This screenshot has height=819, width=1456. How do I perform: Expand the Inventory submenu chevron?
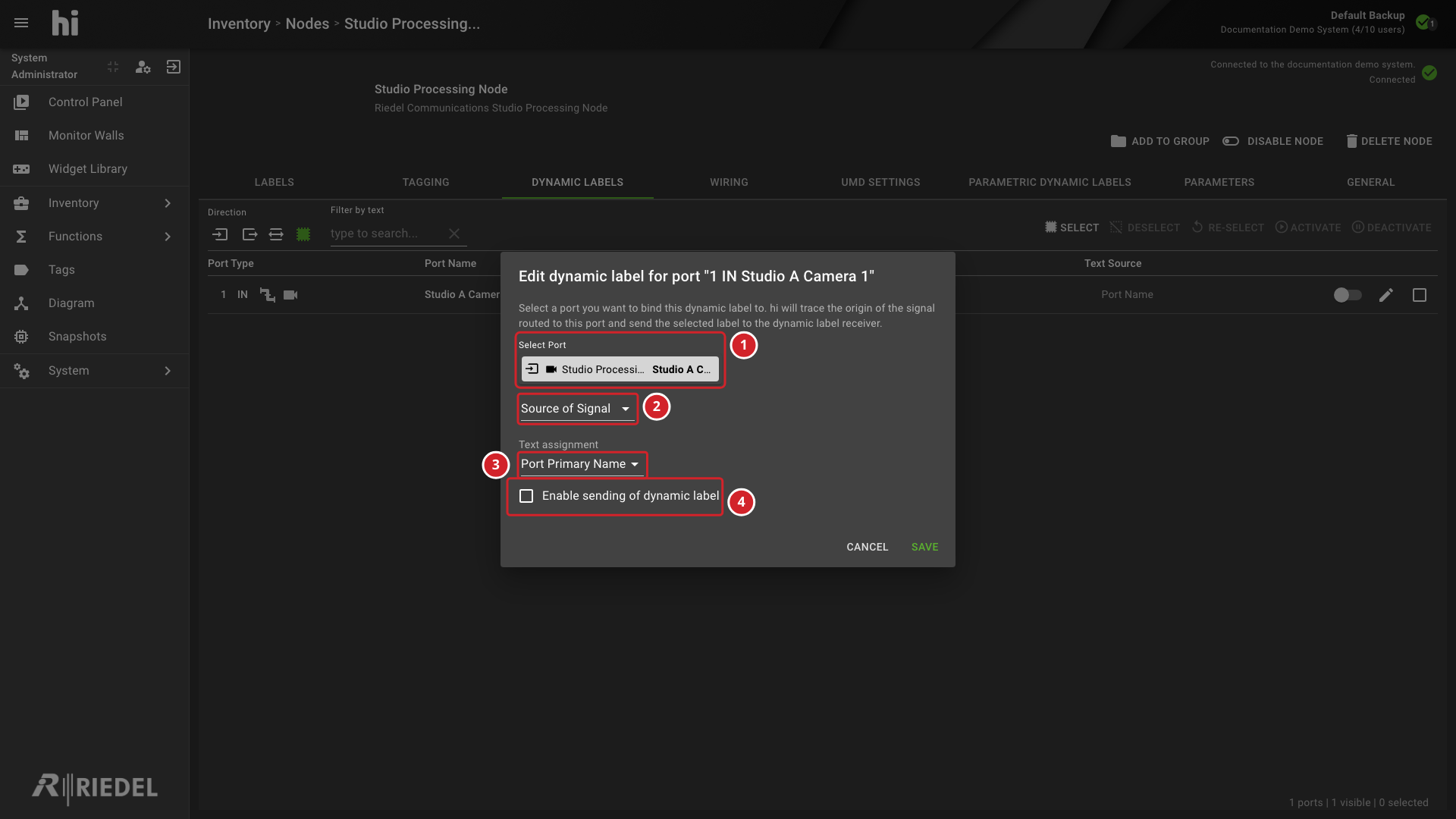point(168,202)
